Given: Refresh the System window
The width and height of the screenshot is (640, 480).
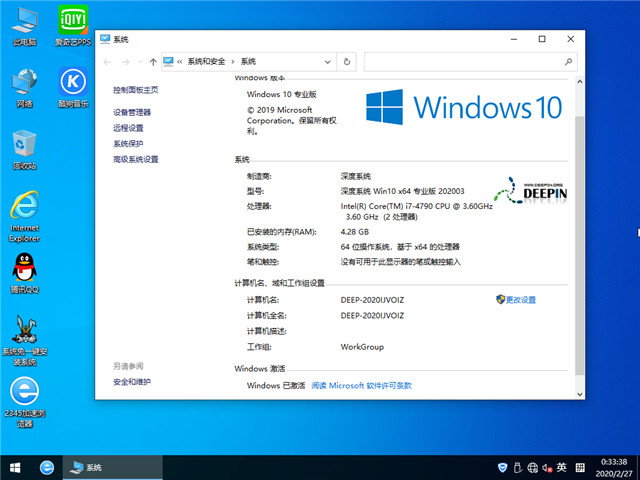Looking at the screenshot, I should click(347, 62).
